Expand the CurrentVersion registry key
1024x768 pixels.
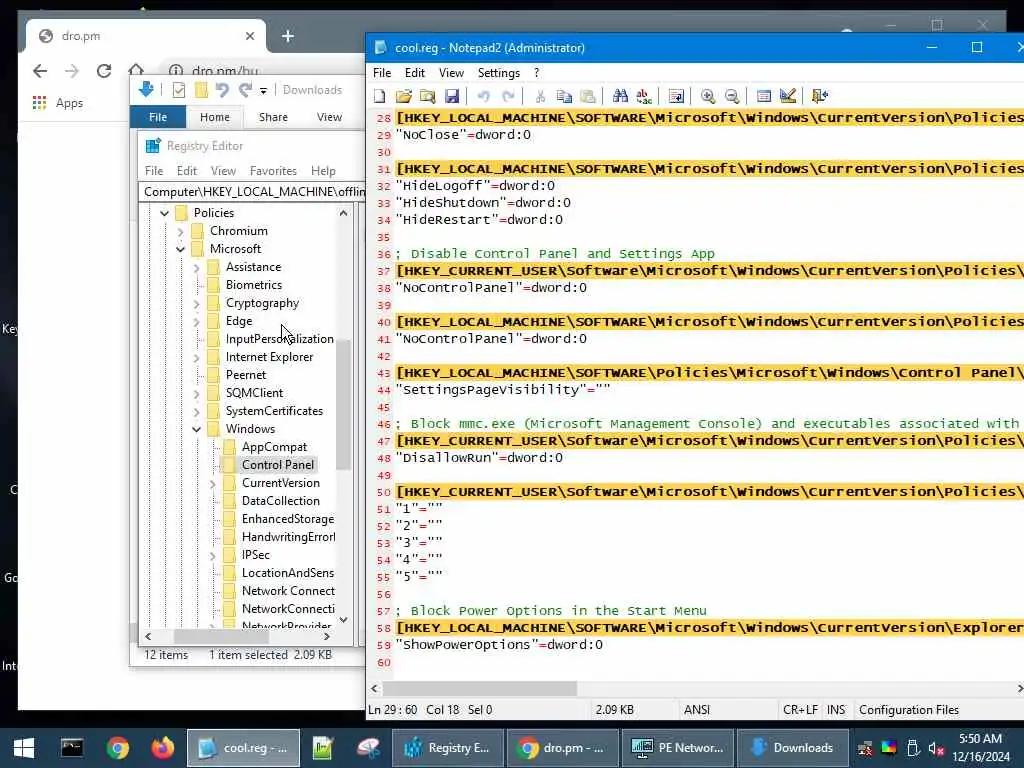[212, 483]
